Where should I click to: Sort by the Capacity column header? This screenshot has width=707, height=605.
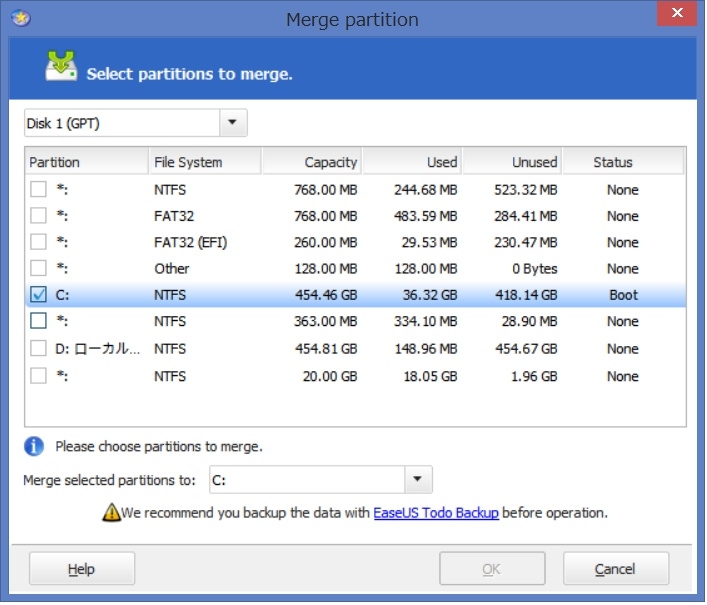pyautogui.click(x=311, y=162)
